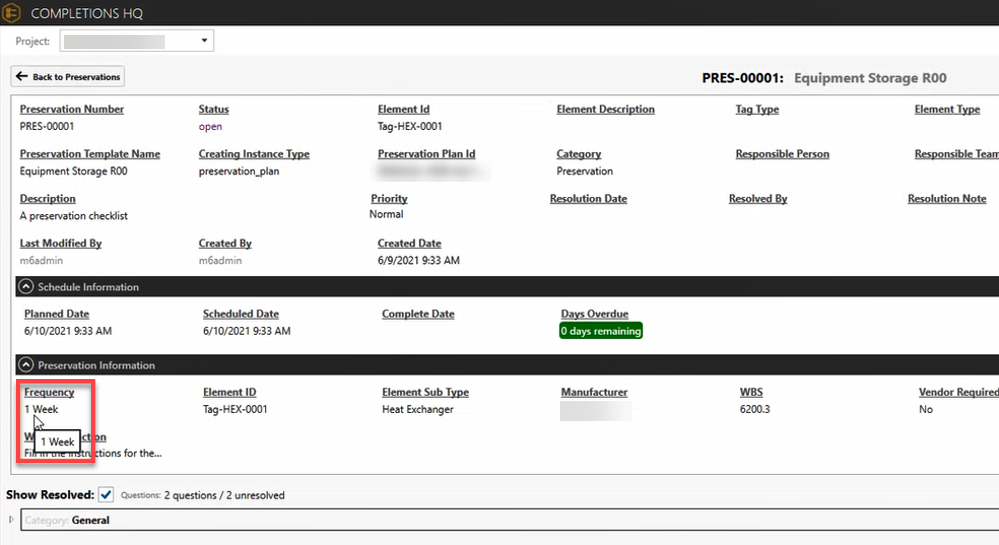The height and width of the screenshot is (545, 999).
Task: Click the Planned Date label
Action: pos(56,314)
